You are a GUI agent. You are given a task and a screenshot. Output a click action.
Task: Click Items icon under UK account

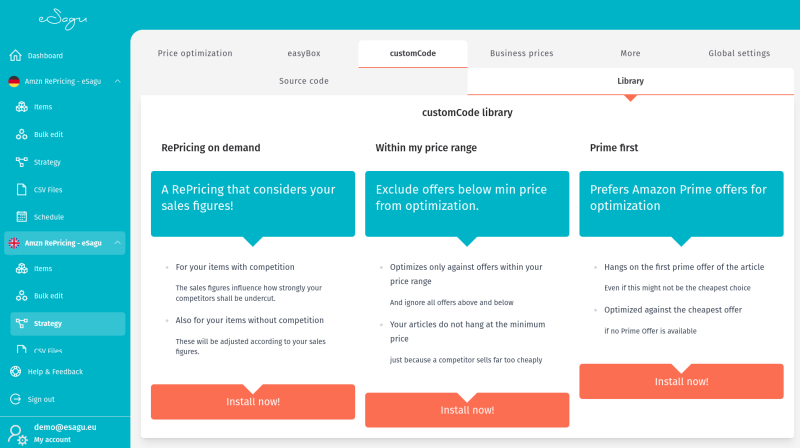[x=21, y=268]
